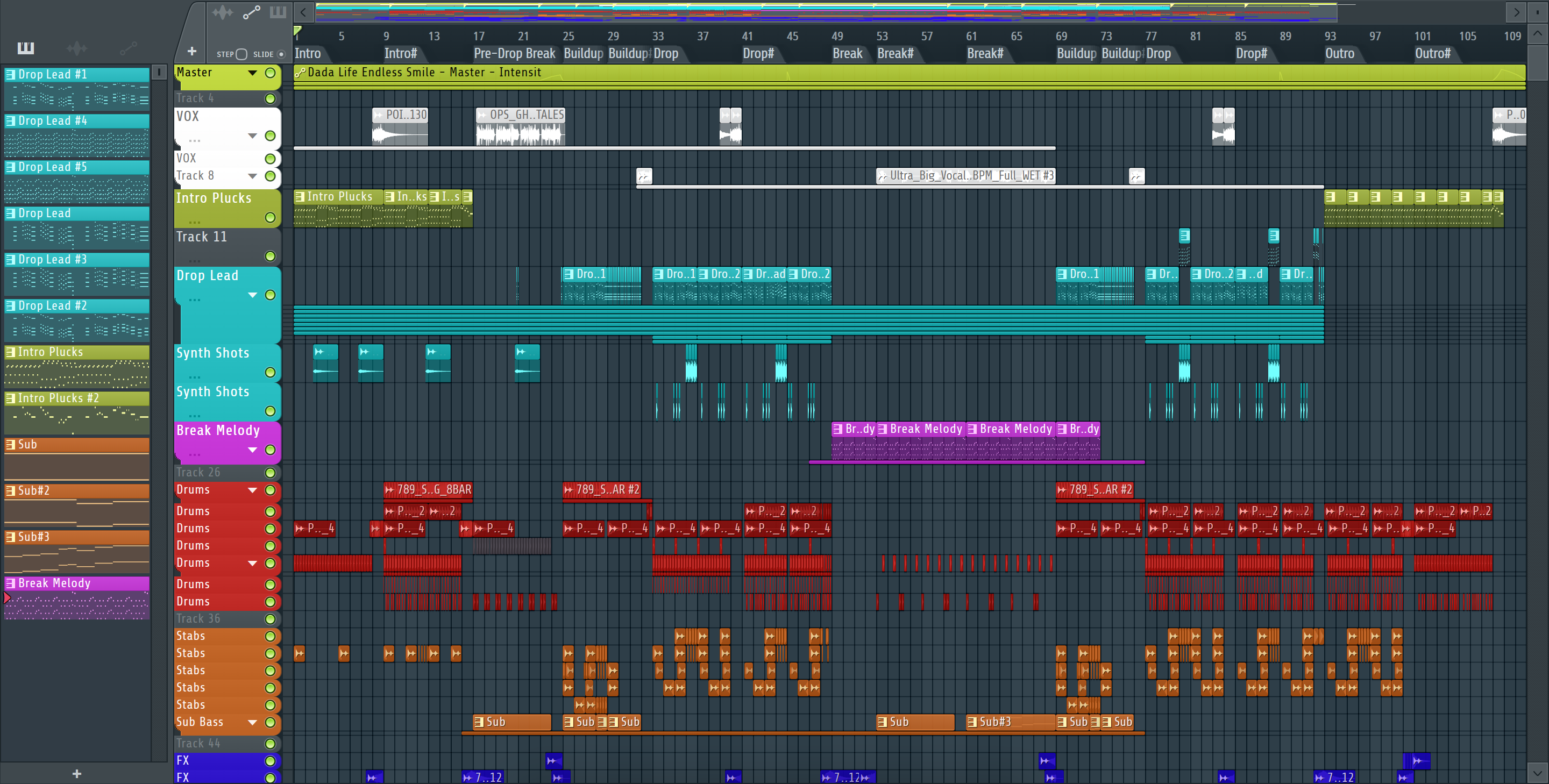Mute the Intro Plucks track
Image resolution: width=1549 pixels, height=784 pixels.
pos(271,218)
